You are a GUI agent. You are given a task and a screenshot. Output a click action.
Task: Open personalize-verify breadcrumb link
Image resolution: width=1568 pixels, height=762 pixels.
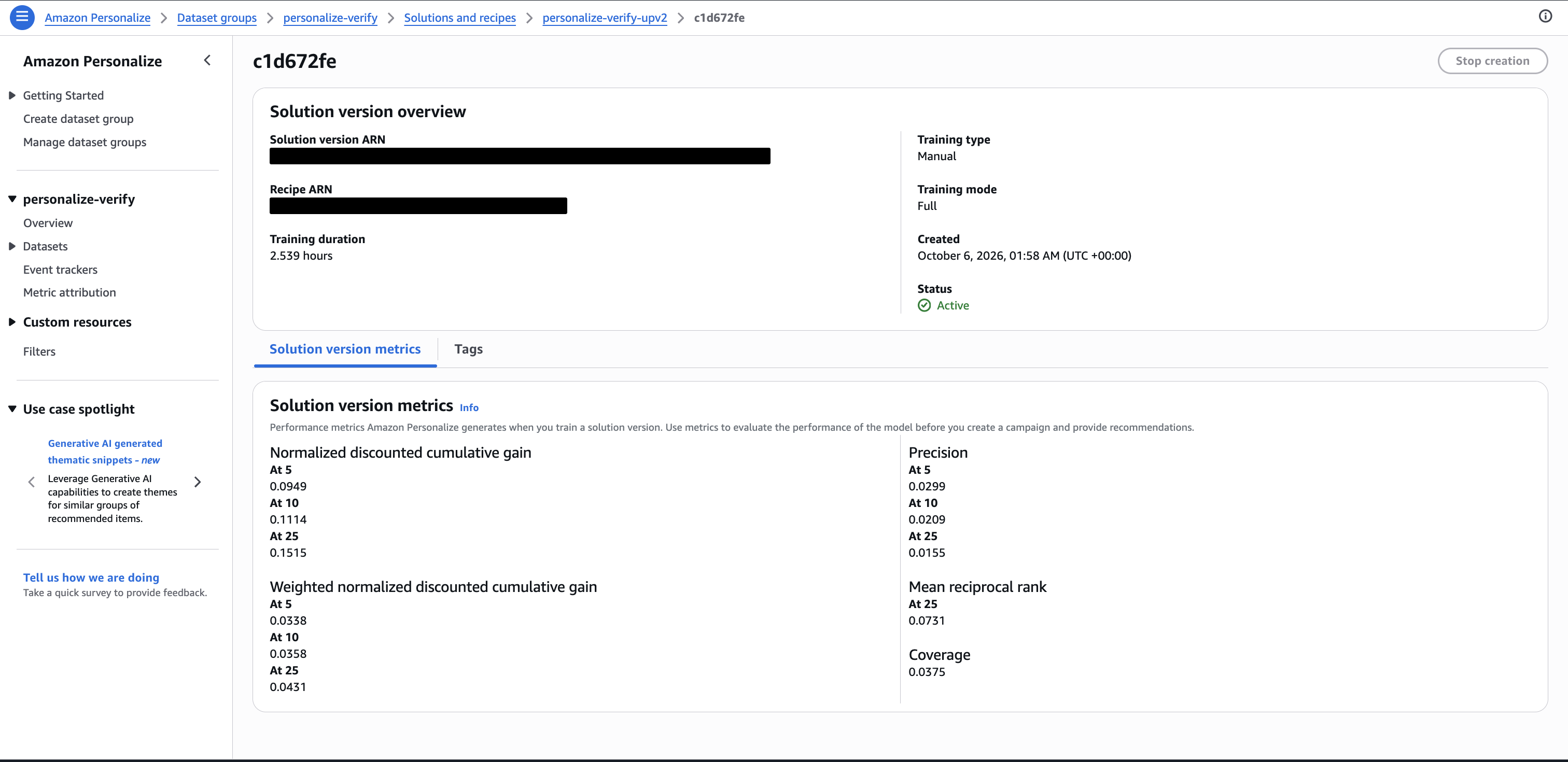click(x=330, y=18)
